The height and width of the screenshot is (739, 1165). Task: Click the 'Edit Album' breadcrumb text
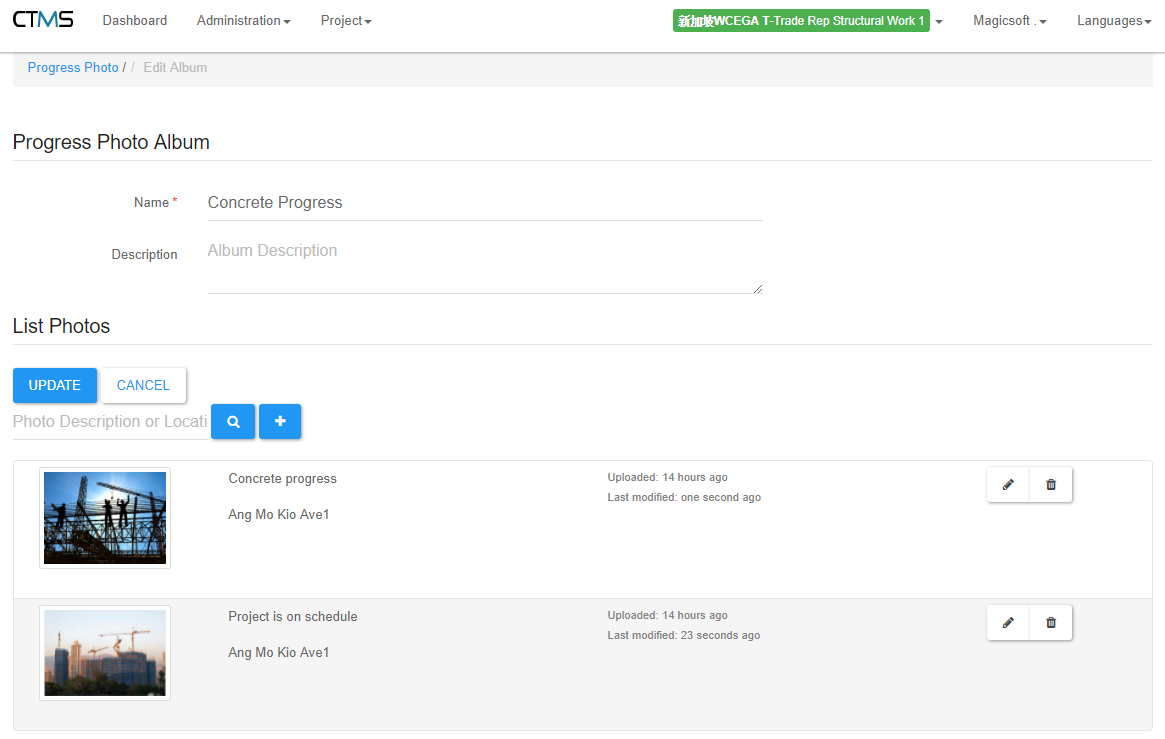(x=175, y=68)
